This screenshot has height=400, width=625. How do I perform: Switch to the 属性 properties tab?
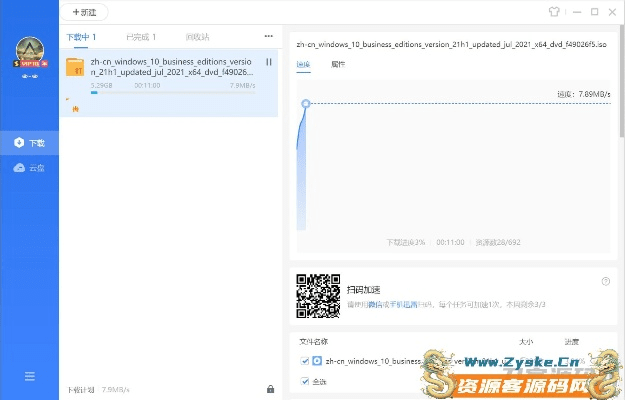(338, 64)
